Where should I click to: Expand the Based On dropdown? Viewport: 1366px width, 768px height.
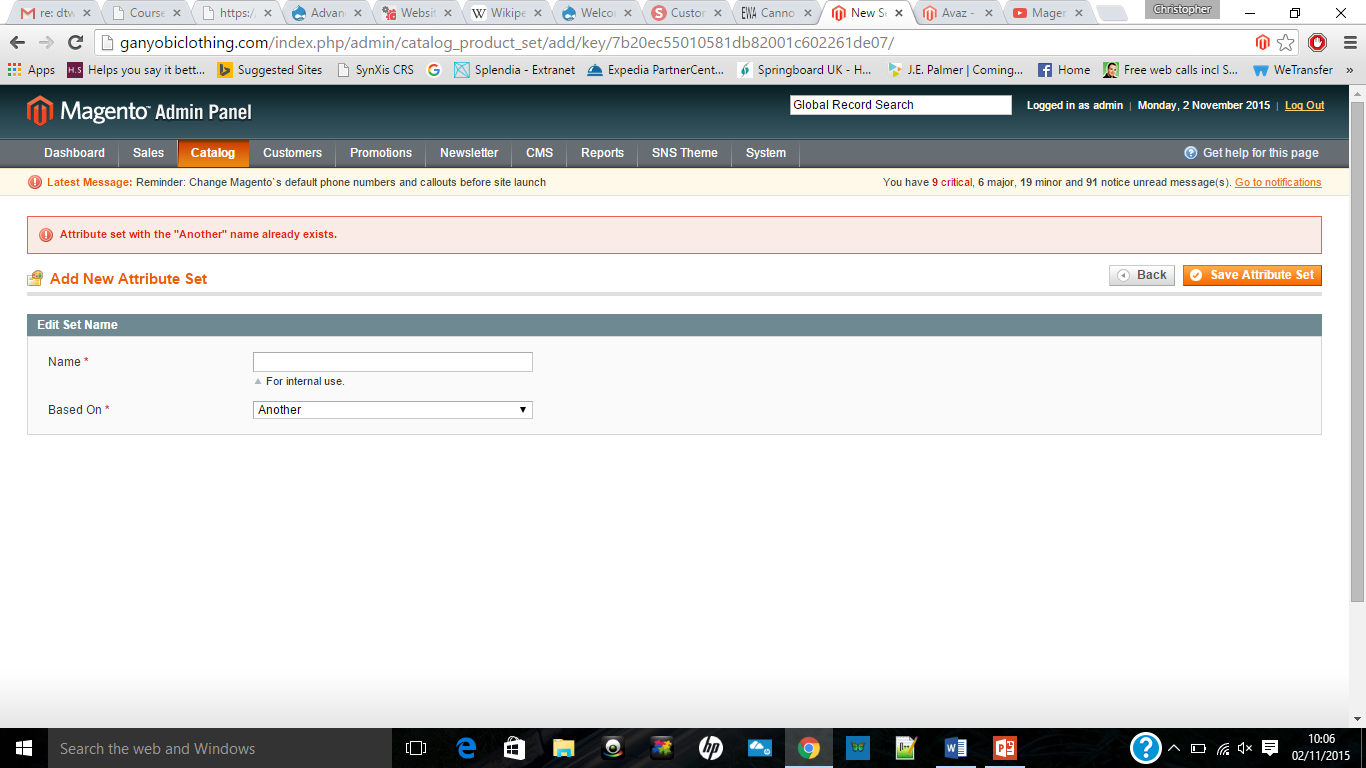pos(392,410)
